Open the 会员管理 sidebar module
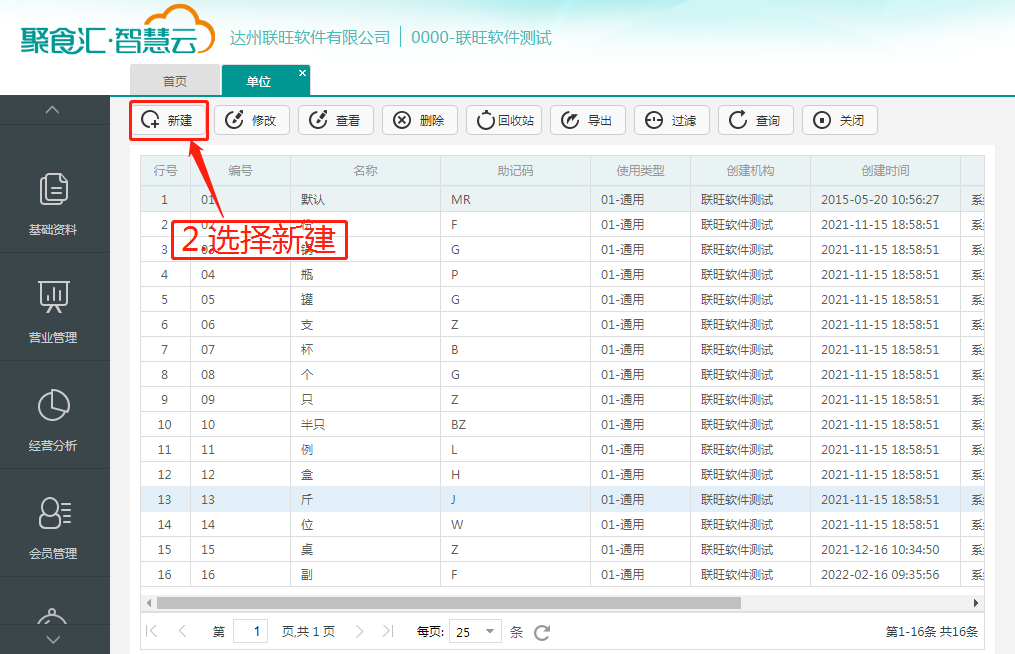The image size is (1015, 654). [x=54, y=527]
